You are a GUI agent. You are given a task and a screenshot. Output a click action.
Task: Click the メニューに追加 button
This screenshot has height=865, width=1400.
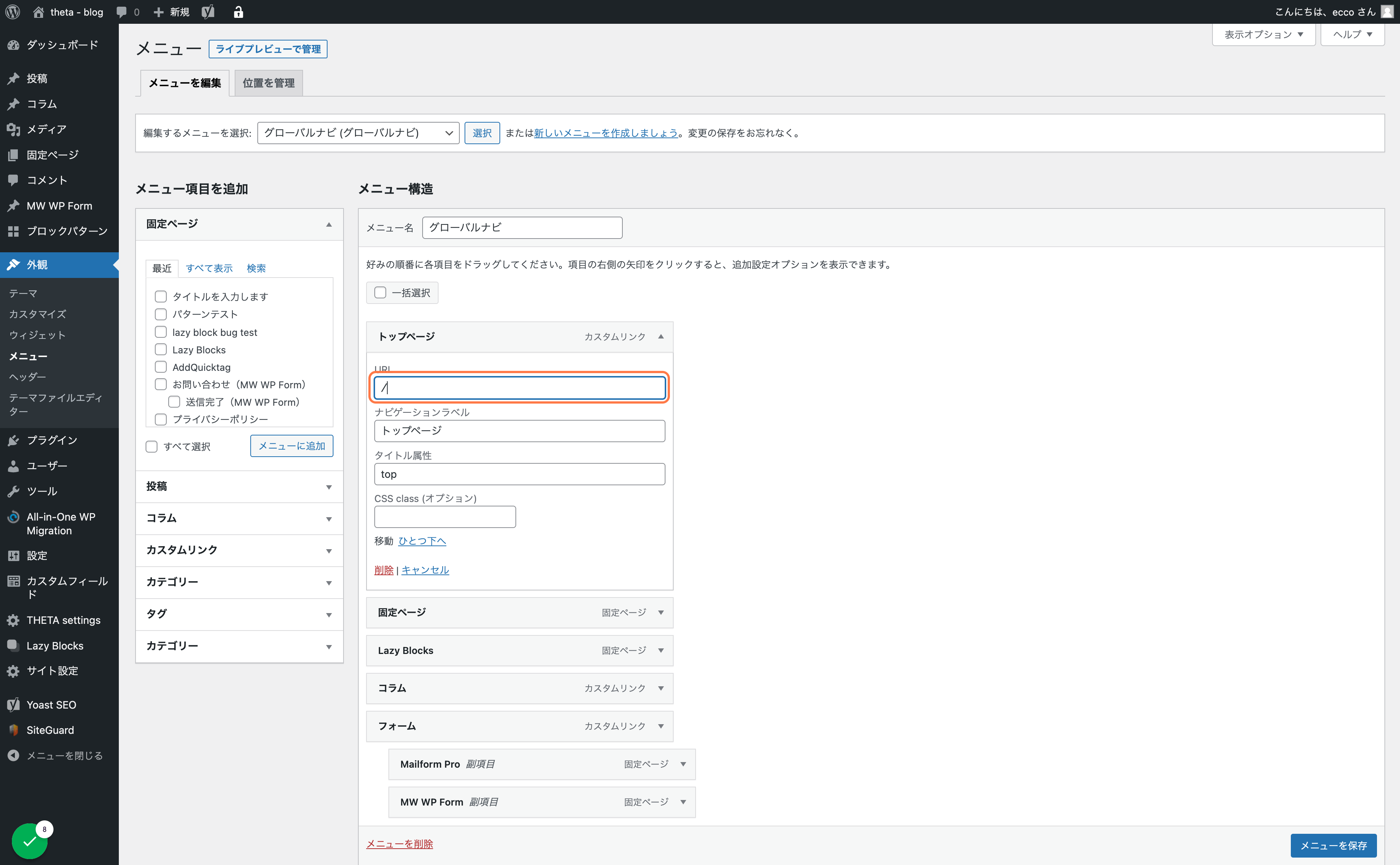click(292, 446)
